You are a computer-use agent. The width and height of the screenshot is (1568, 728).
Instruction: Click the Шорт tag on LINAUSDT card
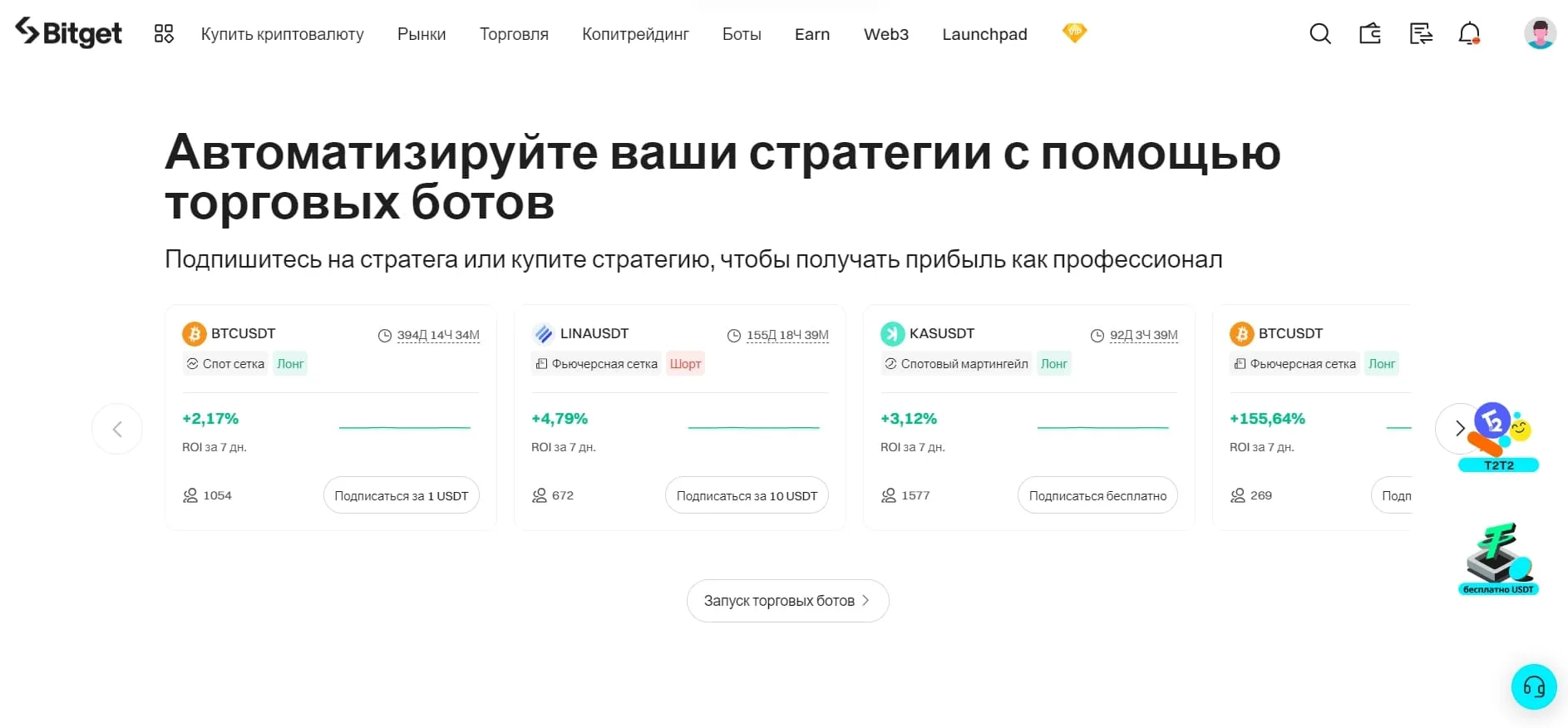pos(686,364)
